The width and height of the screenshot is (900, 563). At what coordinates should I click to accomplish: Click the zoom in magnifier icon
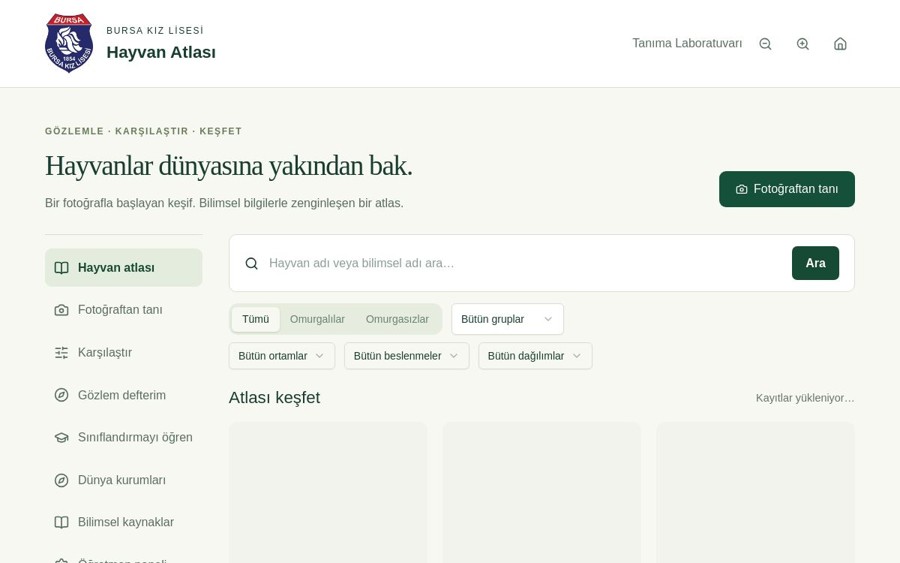coord(803,44)
